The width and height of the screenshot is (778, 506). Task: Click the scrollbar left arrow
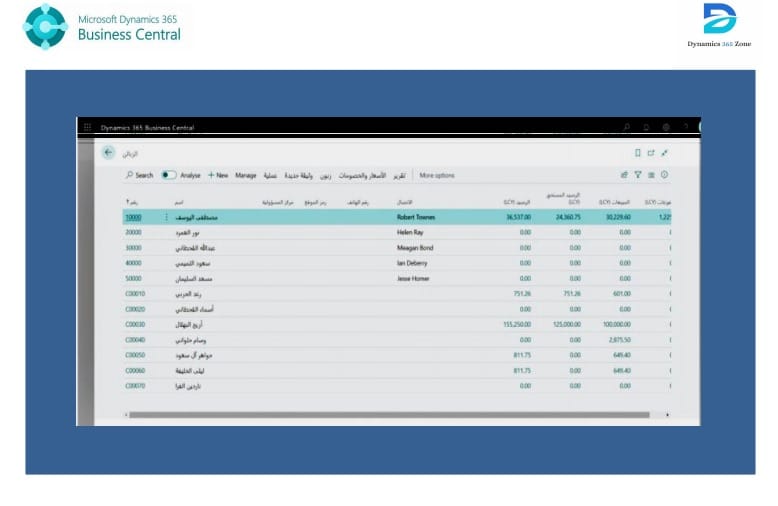[x=126, y=415]
